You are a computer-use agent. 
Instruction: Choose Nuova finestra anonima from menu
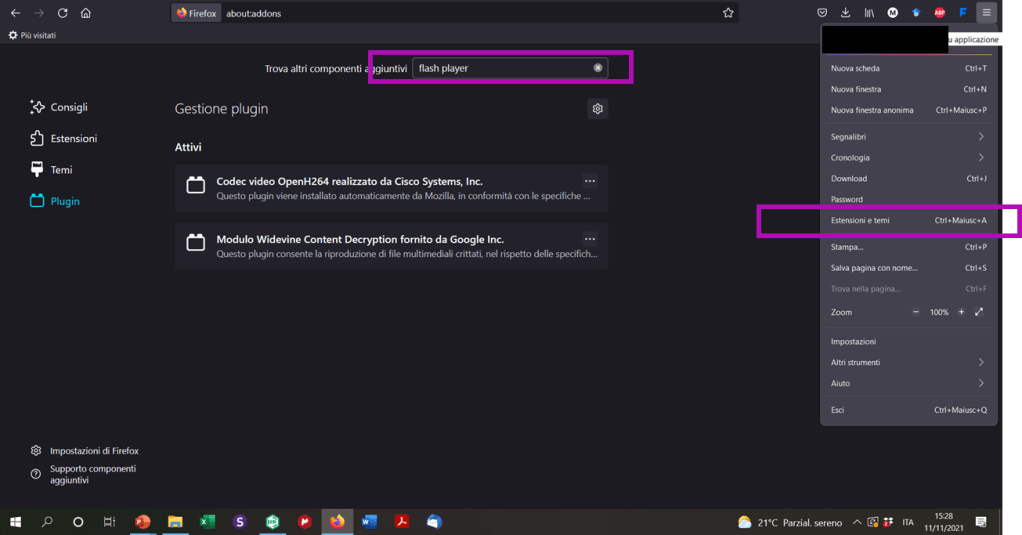[x=871, y=110]
